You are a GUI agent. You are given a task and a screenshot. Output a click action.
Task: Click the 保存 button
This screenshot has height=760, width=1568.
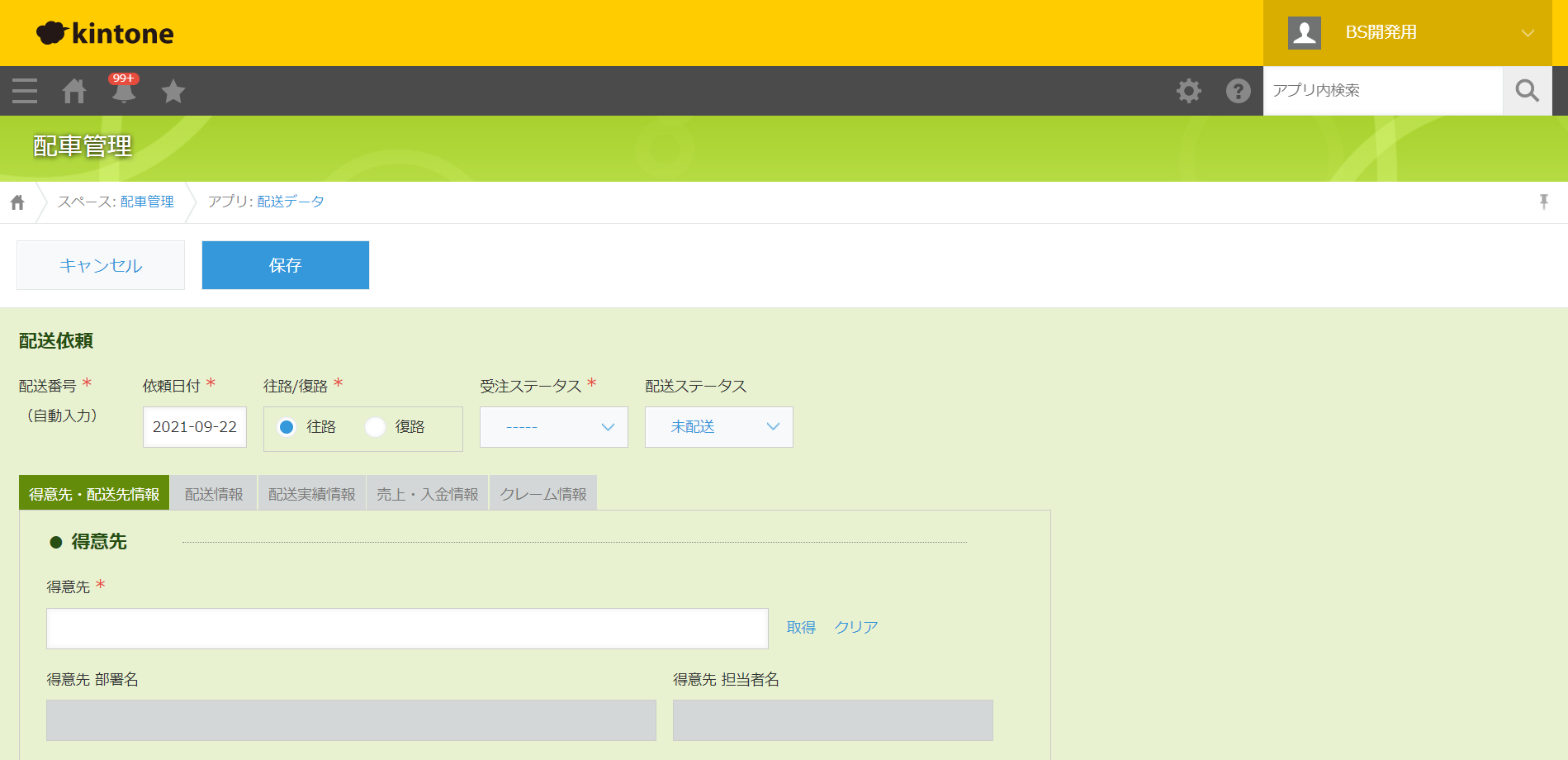(285, 265)
